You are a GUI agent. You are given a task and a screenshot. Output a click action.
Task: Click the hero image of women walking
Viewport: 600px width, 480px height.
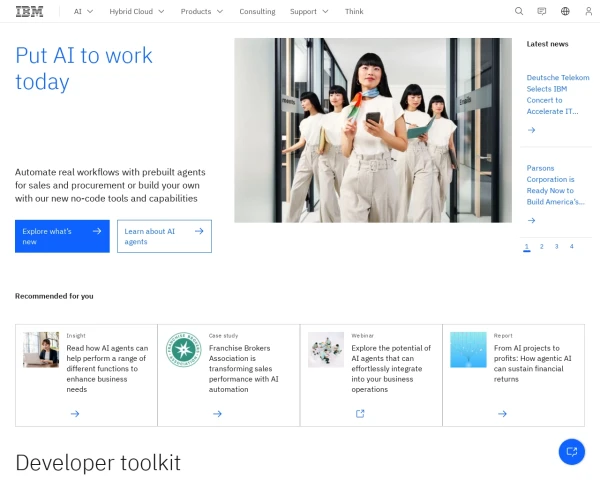pyautogui.click(x=373, y=130)
